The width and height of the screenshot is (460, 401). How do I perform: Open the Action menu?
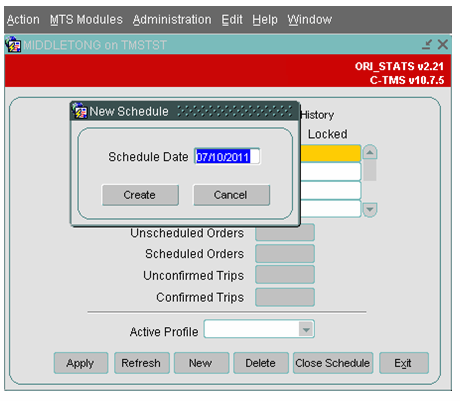[x=23, y=20]
